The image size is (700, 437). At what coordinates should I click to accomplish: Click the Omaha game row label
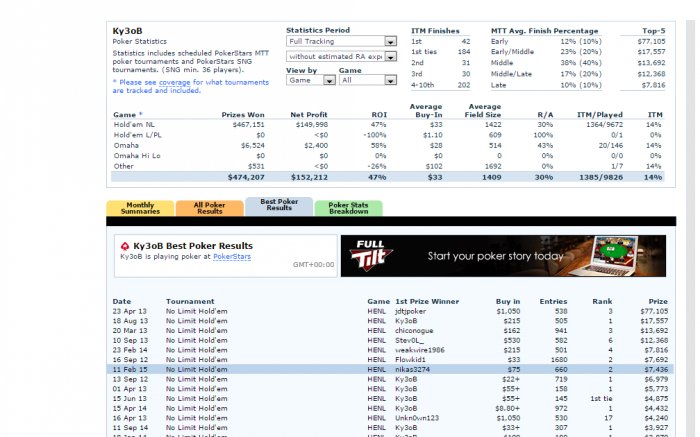tap(126, 145)
